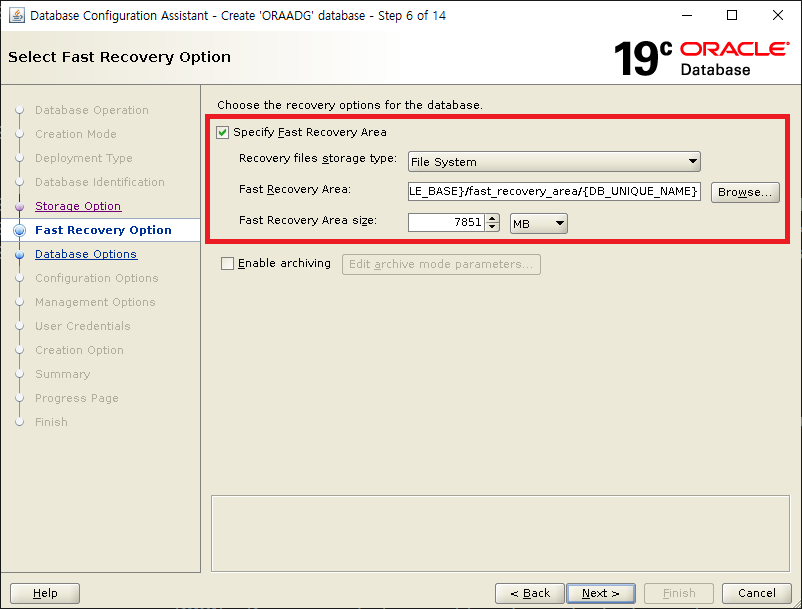
Task: Decrease Fast Recovery Area size with down arrow
Action: pos(492,227)
